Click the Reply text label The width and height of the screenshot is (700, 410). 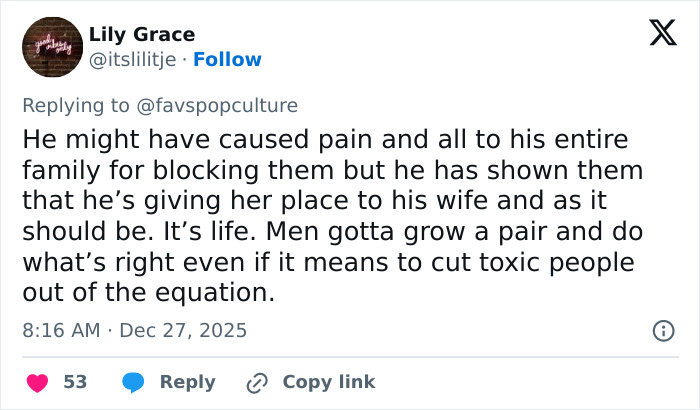point(187,382)
